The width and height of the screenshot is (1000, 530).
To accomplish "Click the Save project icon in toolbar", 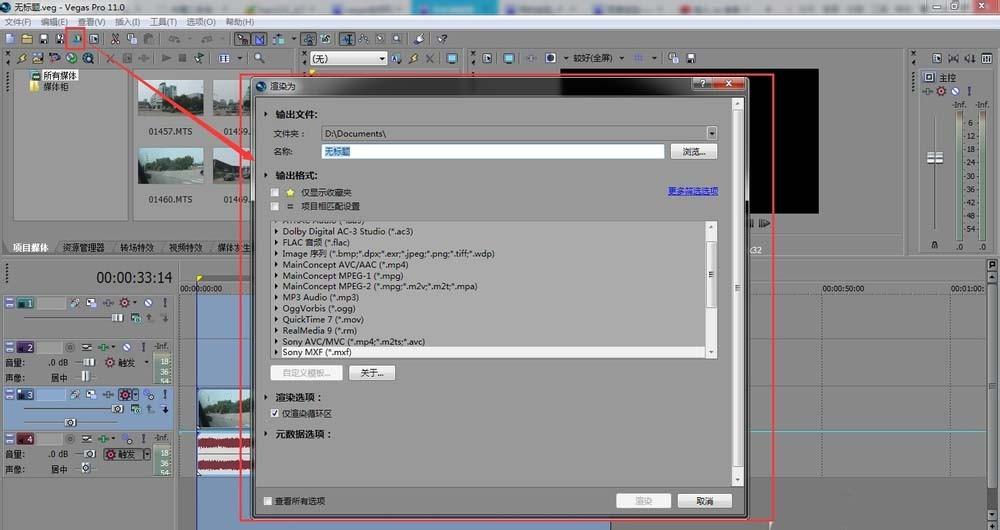I will (44, 39).
